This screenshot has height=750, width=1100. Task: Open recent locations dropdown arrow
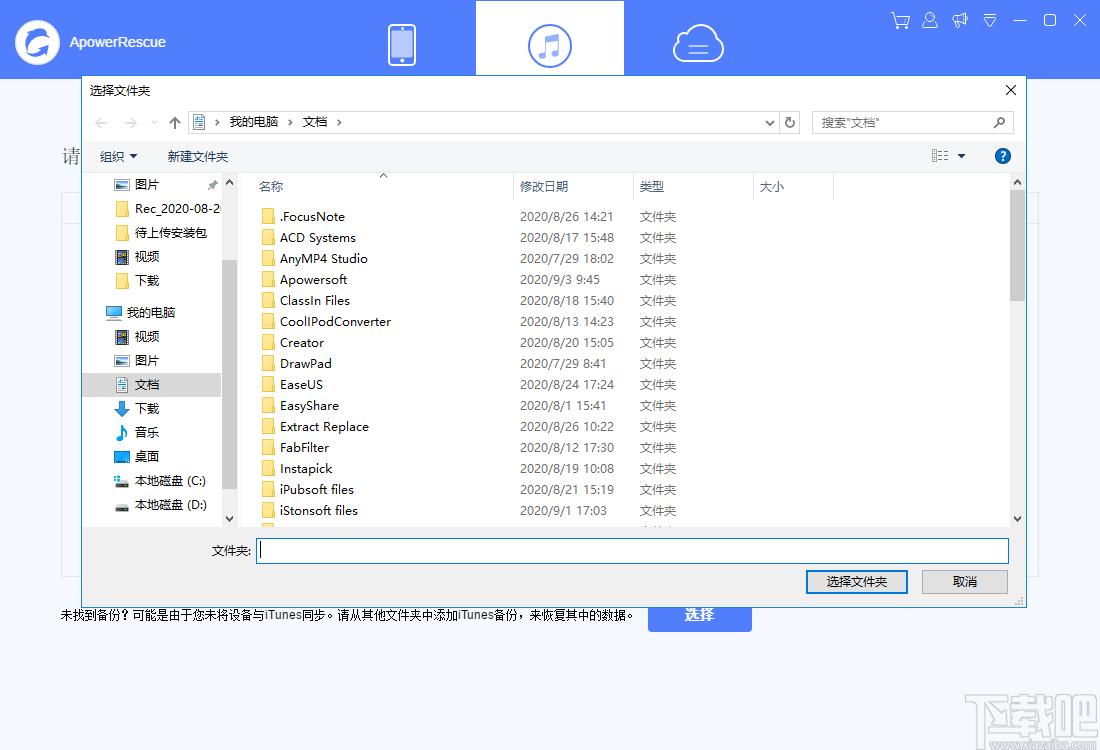pyautogui.click(x=154, y=123)
